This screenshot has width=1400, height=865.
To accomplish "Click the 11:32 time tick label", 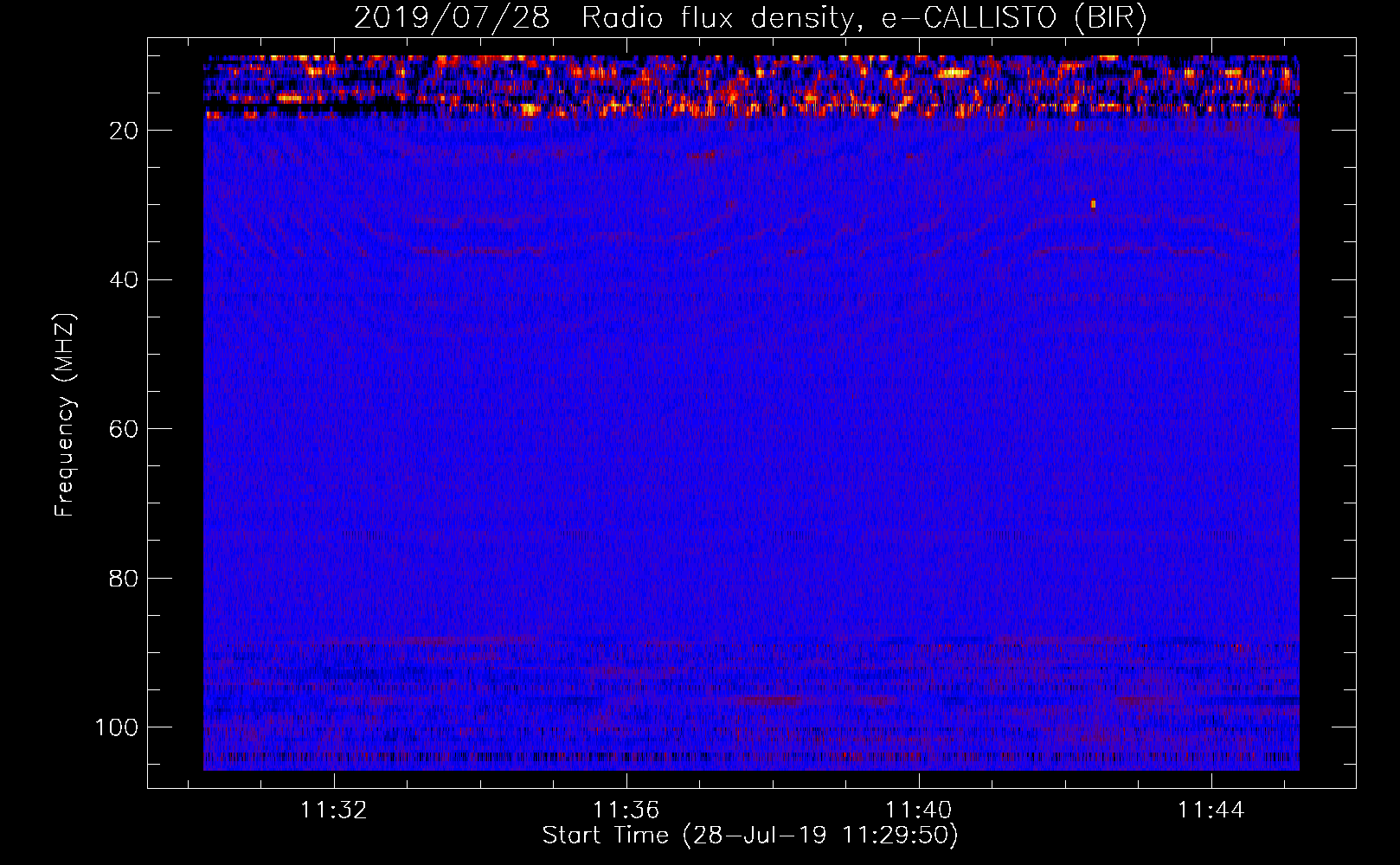I will point(334,811).
